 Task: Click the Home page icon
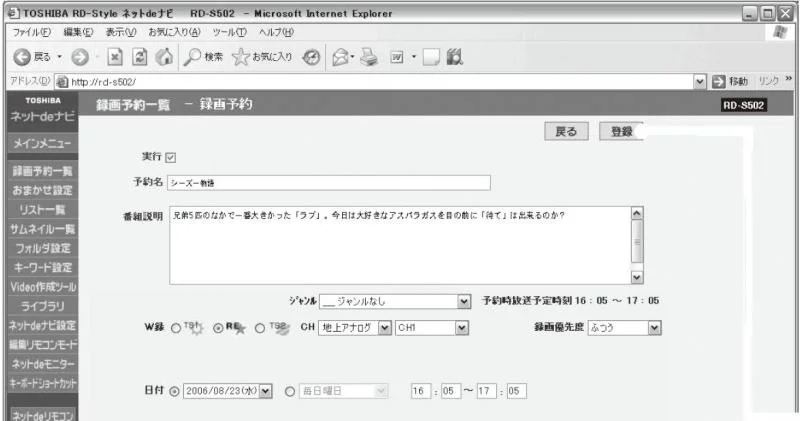tap(164, 57)
